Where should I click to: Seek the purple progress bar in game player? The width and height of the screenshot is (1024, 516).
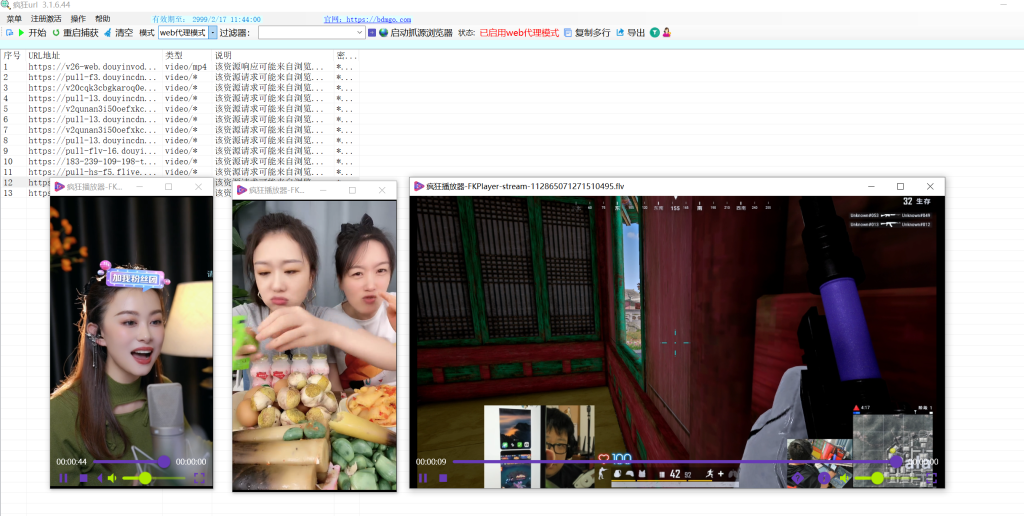pos(677,462)
